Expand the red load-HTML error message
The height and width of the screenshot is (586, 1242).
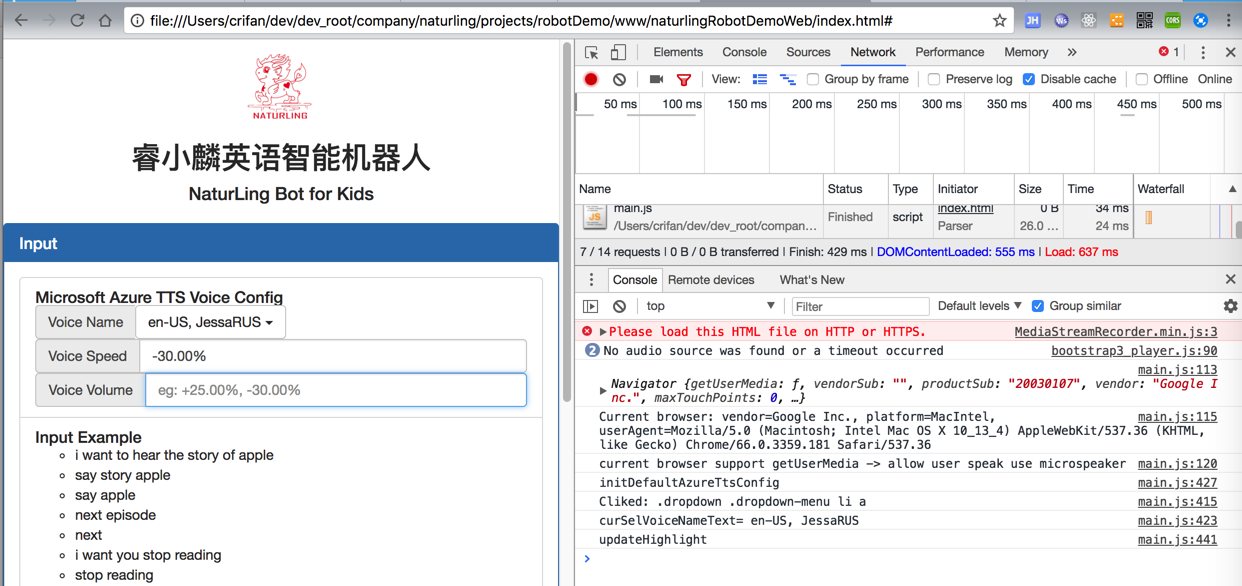(x=603, y=332)
